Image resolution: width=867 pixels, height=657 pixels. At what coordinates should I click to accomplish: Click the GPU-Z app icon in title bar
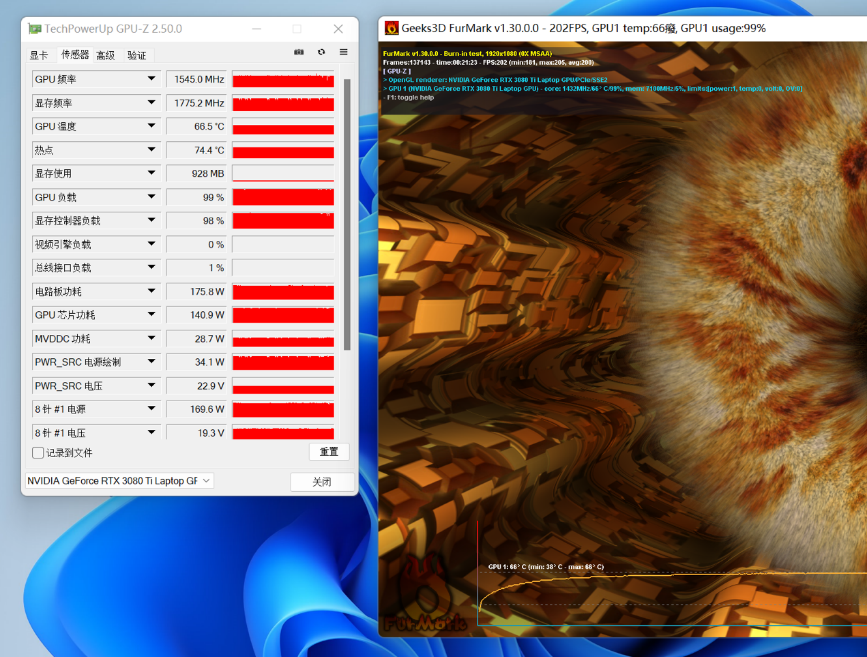34,28
